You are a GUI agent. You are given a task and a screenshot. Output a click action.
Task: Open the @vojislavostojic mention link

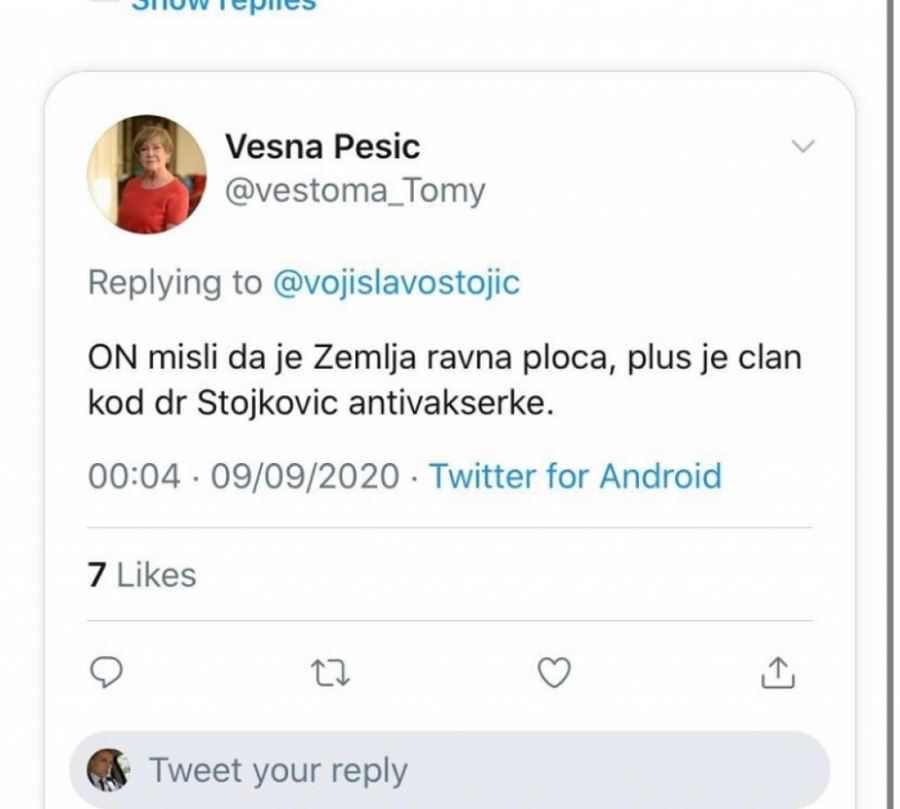click(x=396, y=282)
